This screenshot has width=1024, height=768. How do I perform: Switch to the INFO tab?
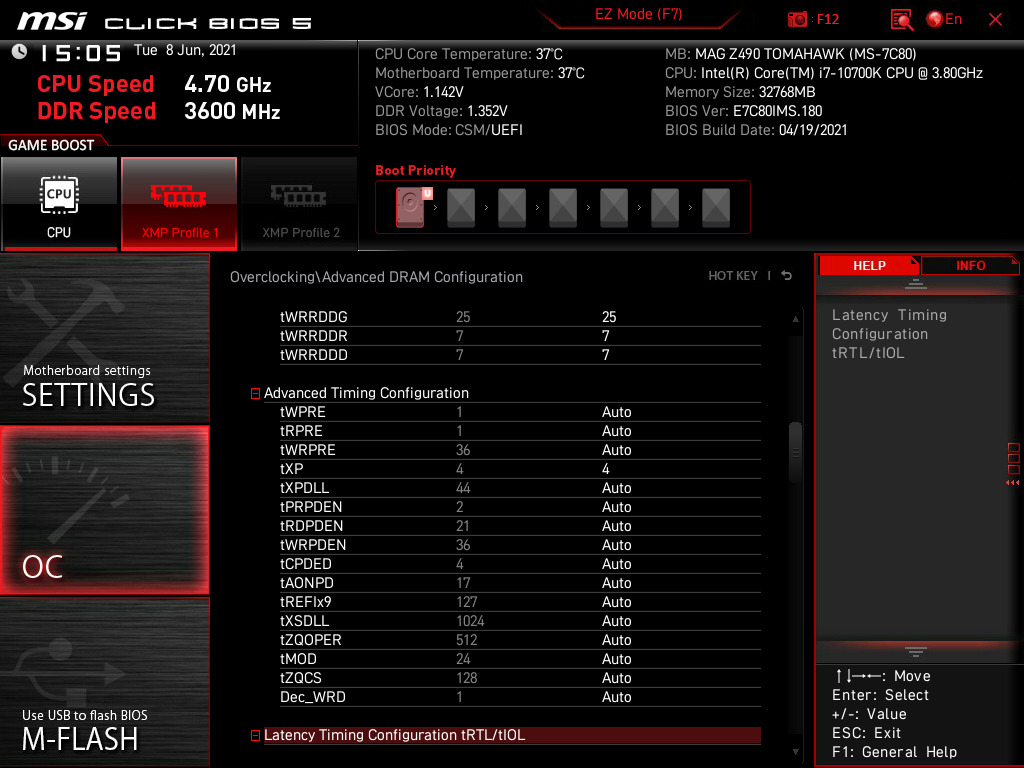tap(970, 265)
